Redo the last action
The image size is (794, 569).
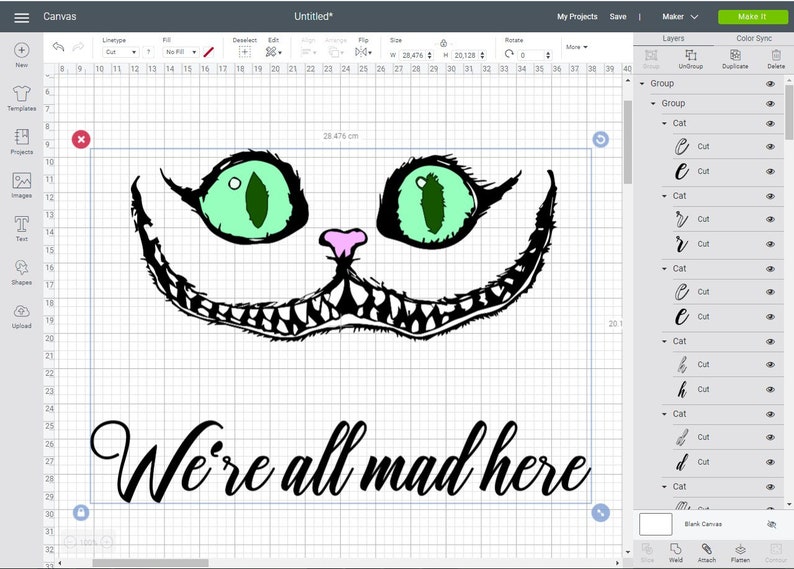click(78, 47)
